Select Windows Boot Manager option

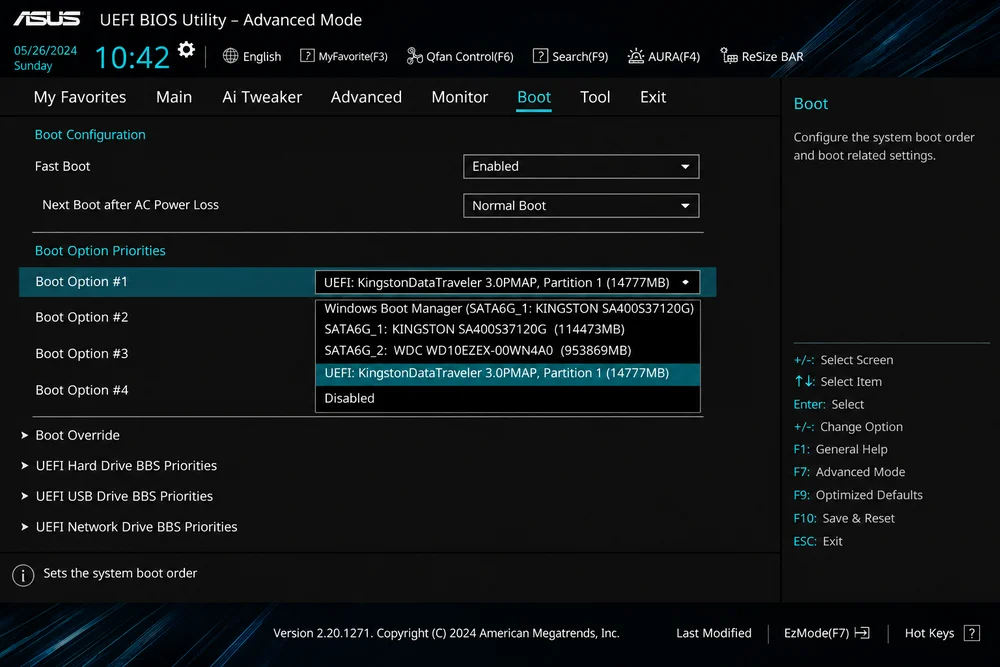click(508, 309)
